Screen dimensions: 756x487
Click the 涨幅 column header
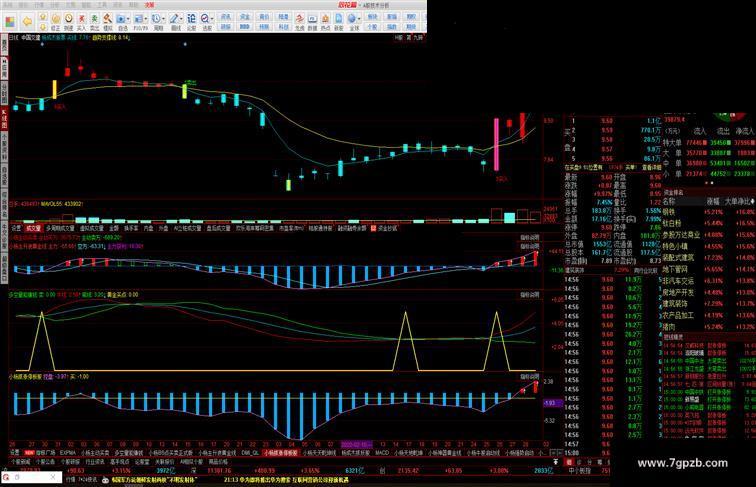point(713,201)
